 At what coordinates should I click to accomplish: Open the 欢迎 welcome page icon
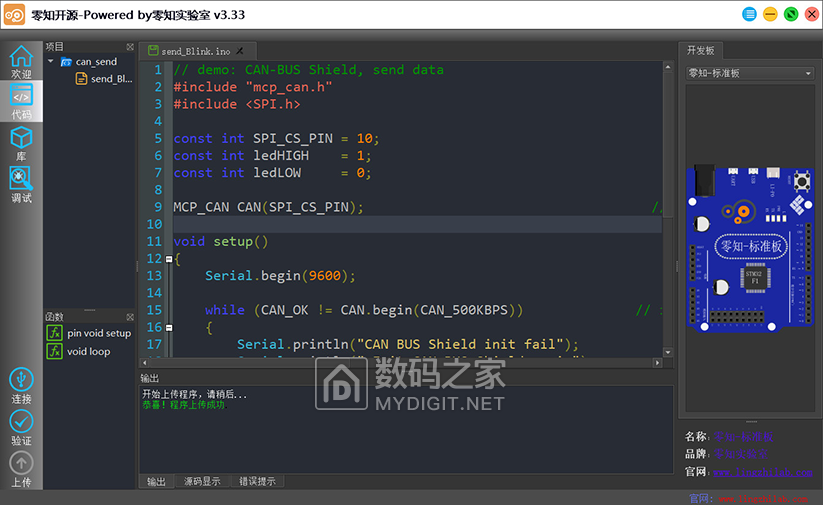pyautogui.click(x=21, y=61)
